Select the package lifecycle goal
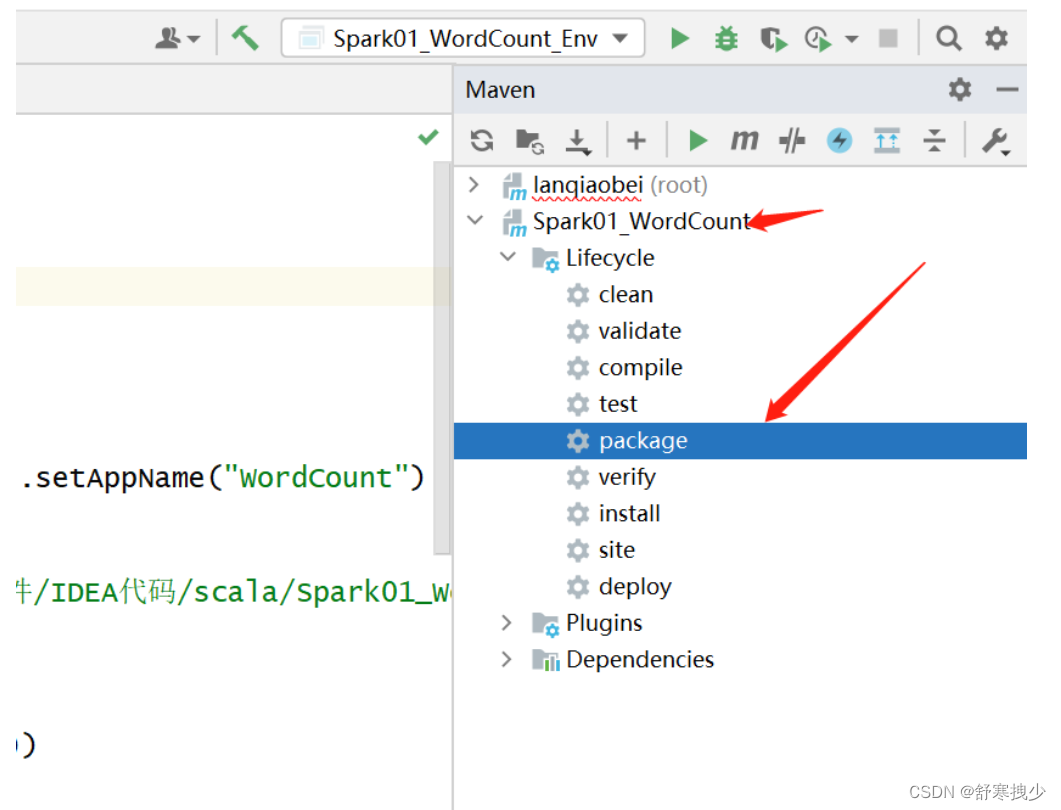This screenshot has height=810, width=1061. 740,441
